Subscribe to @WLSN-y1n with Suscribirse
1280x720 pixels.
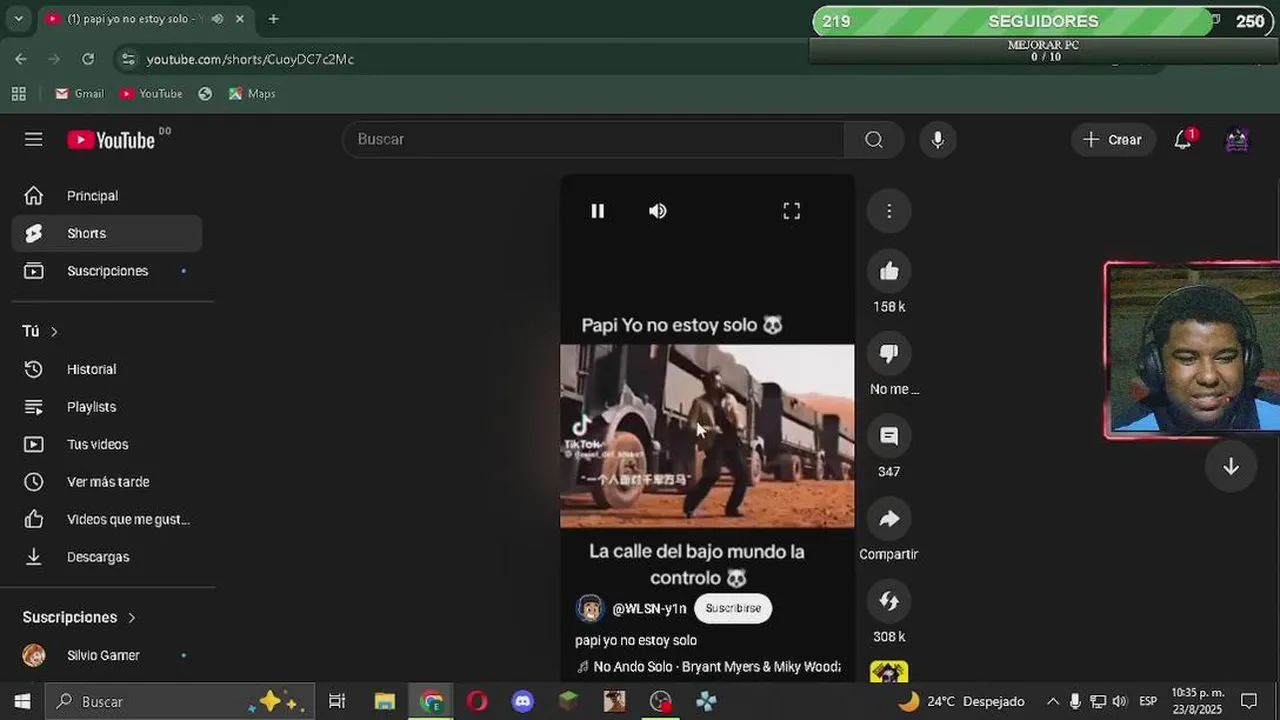click(x=733, y=608)
